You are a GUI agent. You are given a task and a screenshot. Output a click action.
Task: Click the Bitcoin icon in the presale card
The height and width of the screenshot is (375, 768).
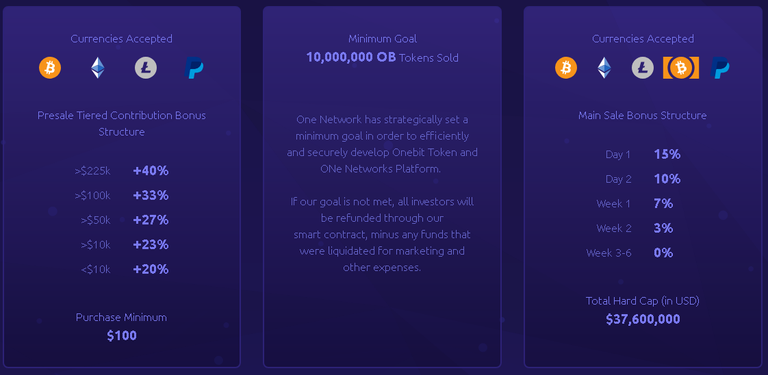[50, 68]
